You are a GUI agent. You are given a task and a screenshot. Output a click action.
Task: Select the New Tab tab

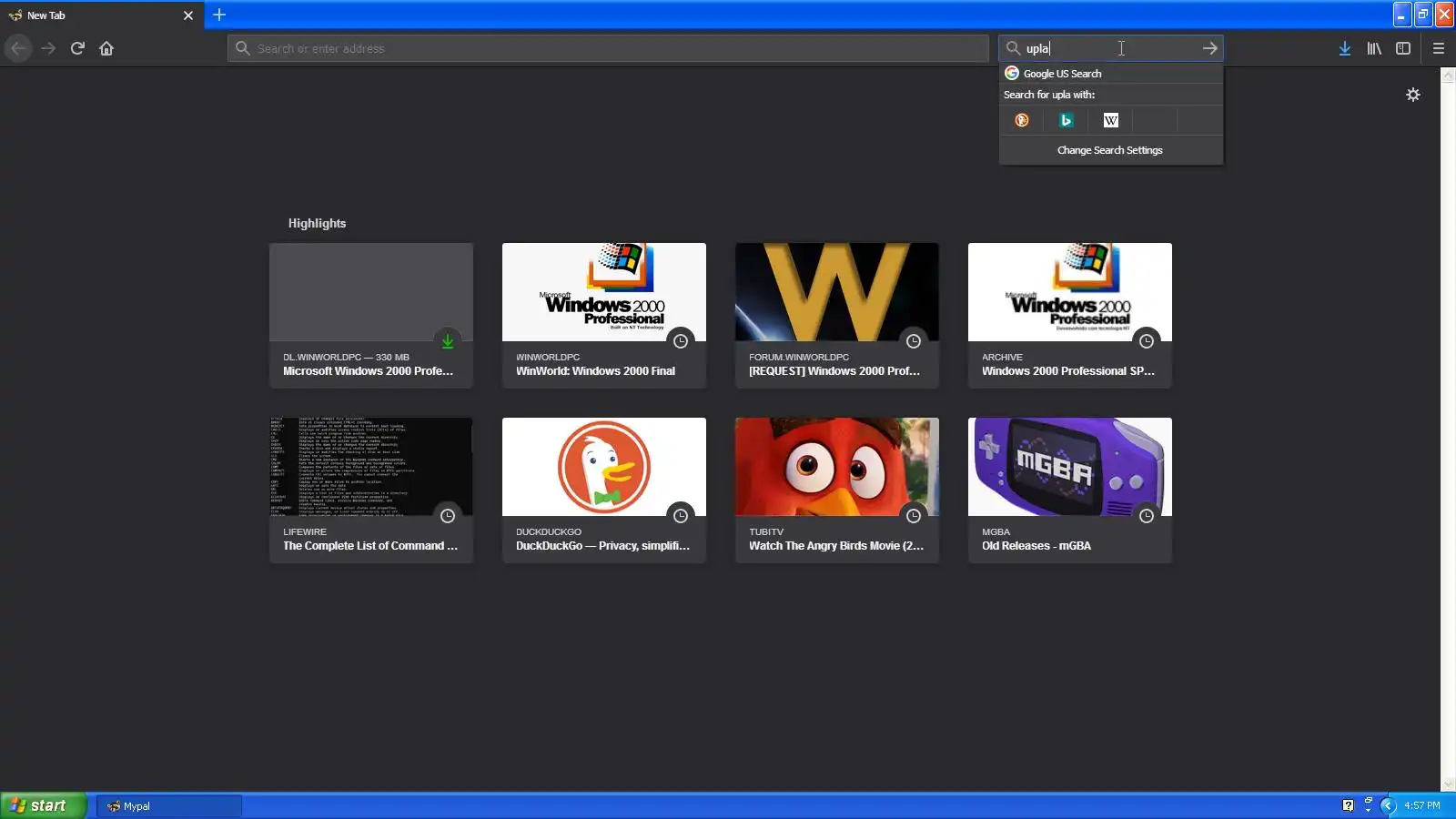[x=101, y=15]
